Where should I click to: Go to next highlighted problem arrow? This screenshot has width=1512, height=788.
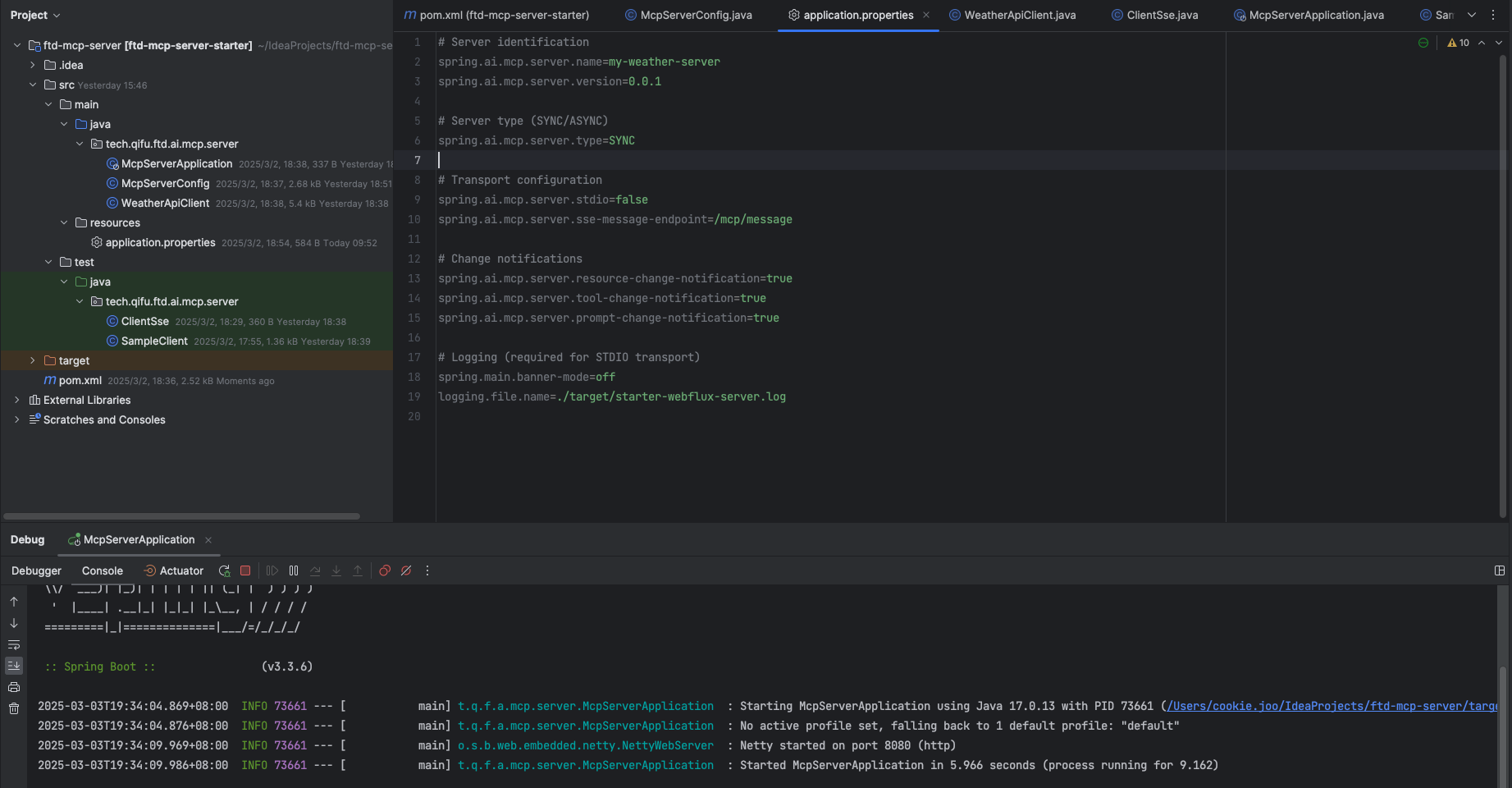click(1499, 43)
